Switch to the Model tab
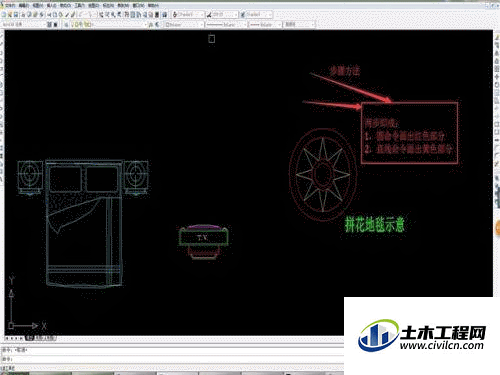 tap(29, 338)
